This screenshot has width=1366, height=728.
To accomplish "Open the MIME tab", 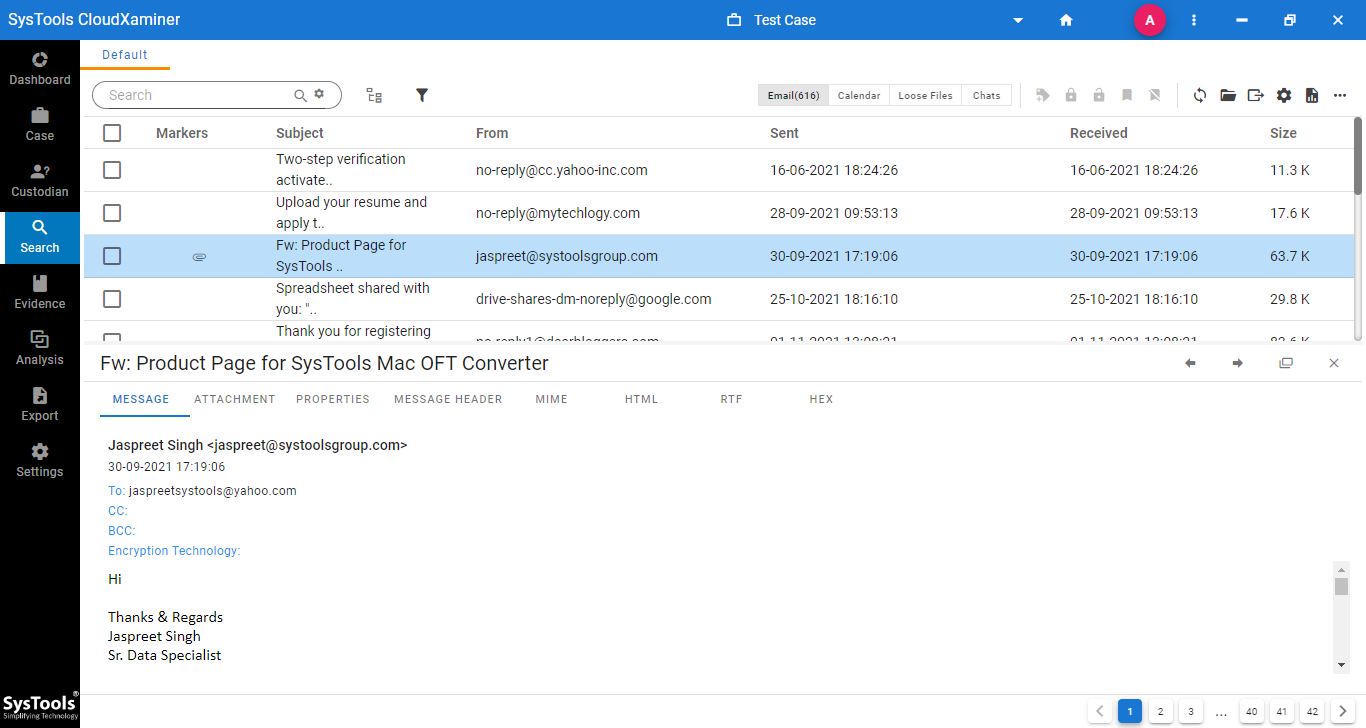I will [x=551, y=399].
